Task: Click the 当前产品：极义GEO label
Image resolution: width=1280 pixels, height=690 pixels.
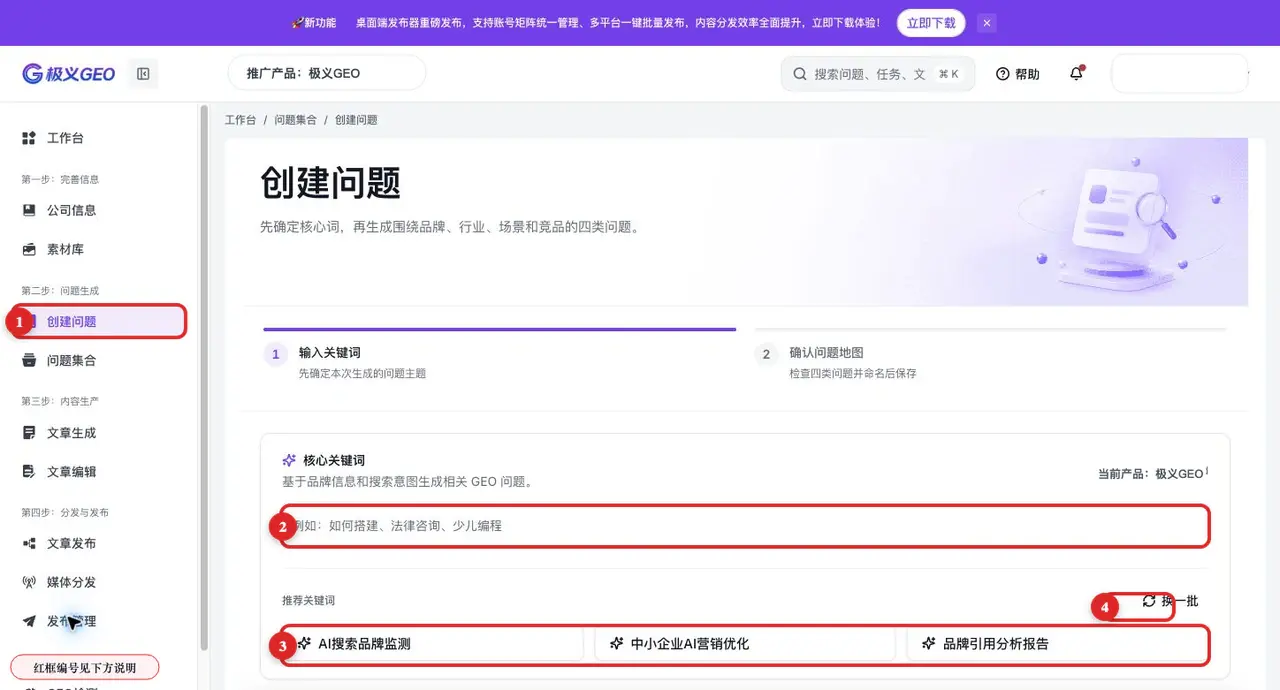Action: coord(1150,474)
